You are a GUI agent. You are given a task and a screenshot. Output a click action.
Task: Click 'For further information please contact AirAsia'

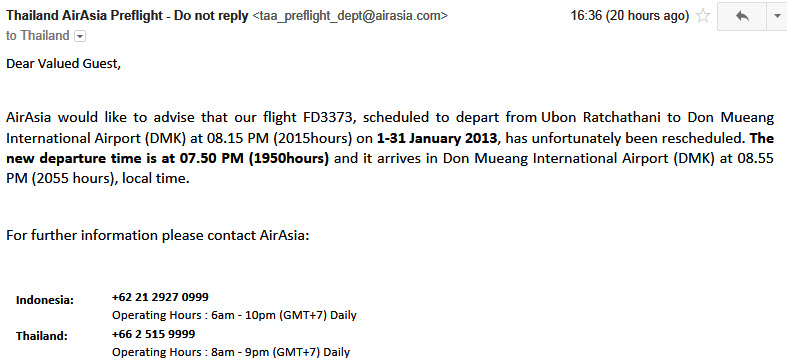pyautogui.click(x=158, y=235)
